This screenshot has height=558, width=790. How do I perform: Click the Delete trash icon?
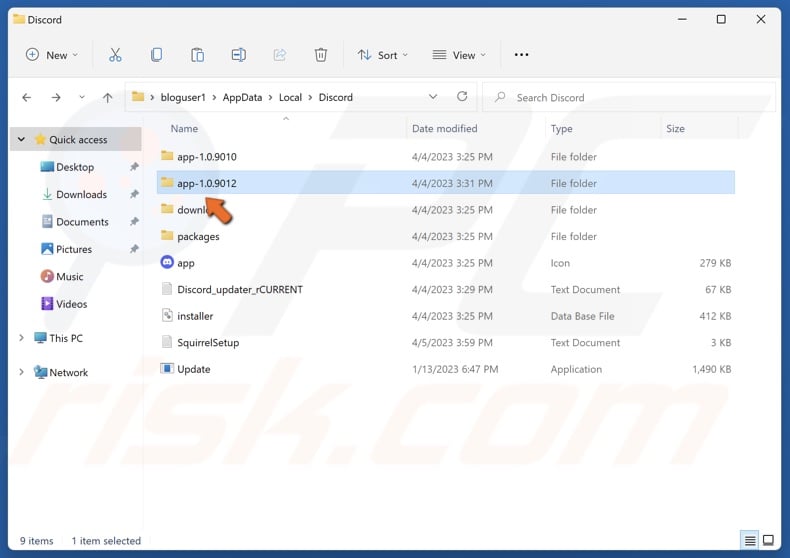coord(320,55)
